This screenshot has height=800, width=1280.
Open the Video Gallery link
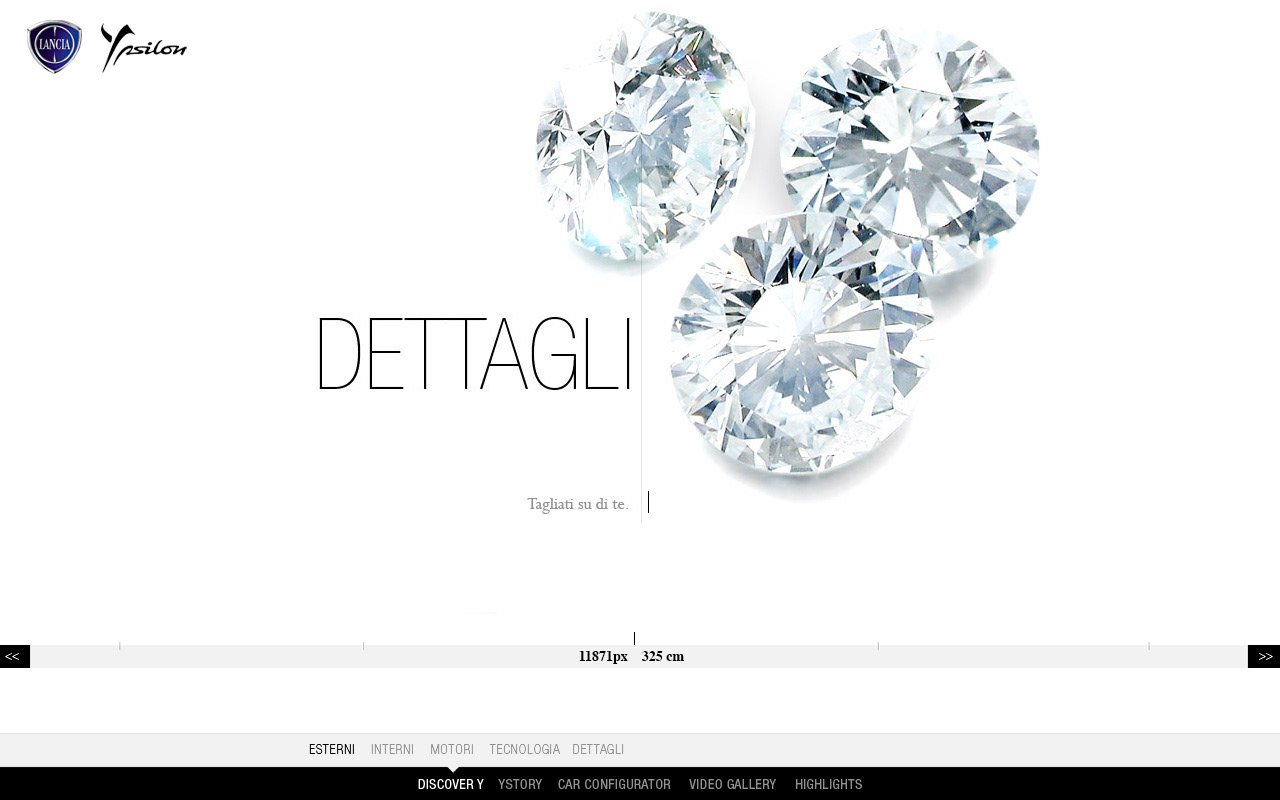732,784
